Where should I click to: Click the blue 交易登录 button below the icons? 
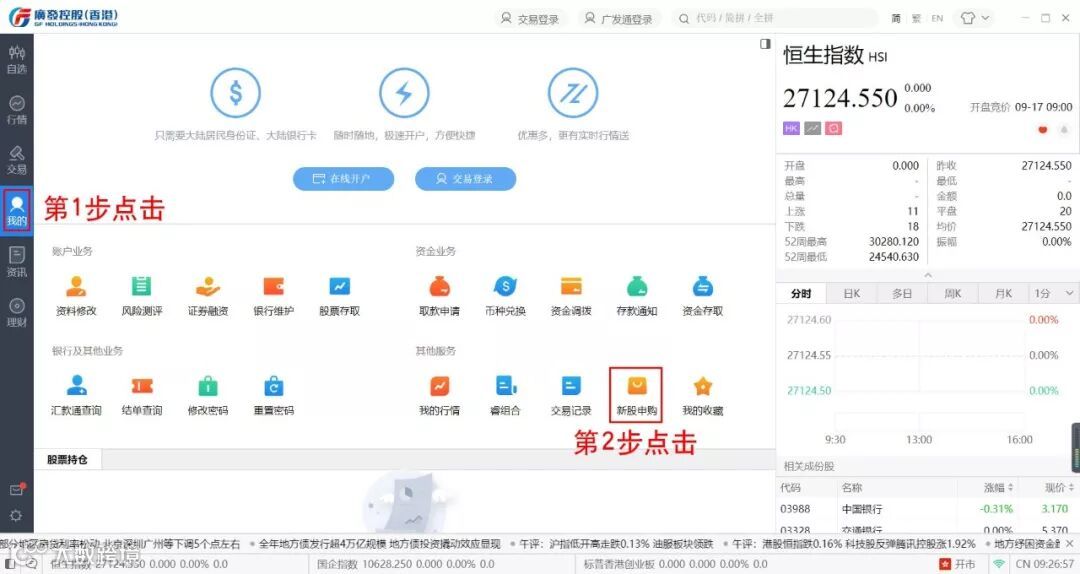(x=466, y=178)
